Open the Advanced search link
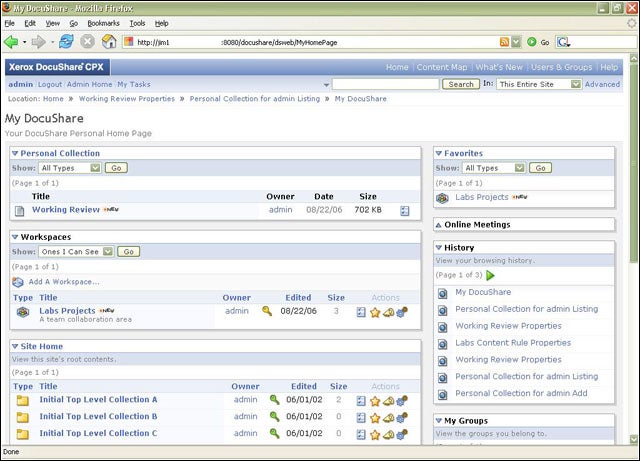Viewport: 640px width, 461px height. tap(602, 84)
